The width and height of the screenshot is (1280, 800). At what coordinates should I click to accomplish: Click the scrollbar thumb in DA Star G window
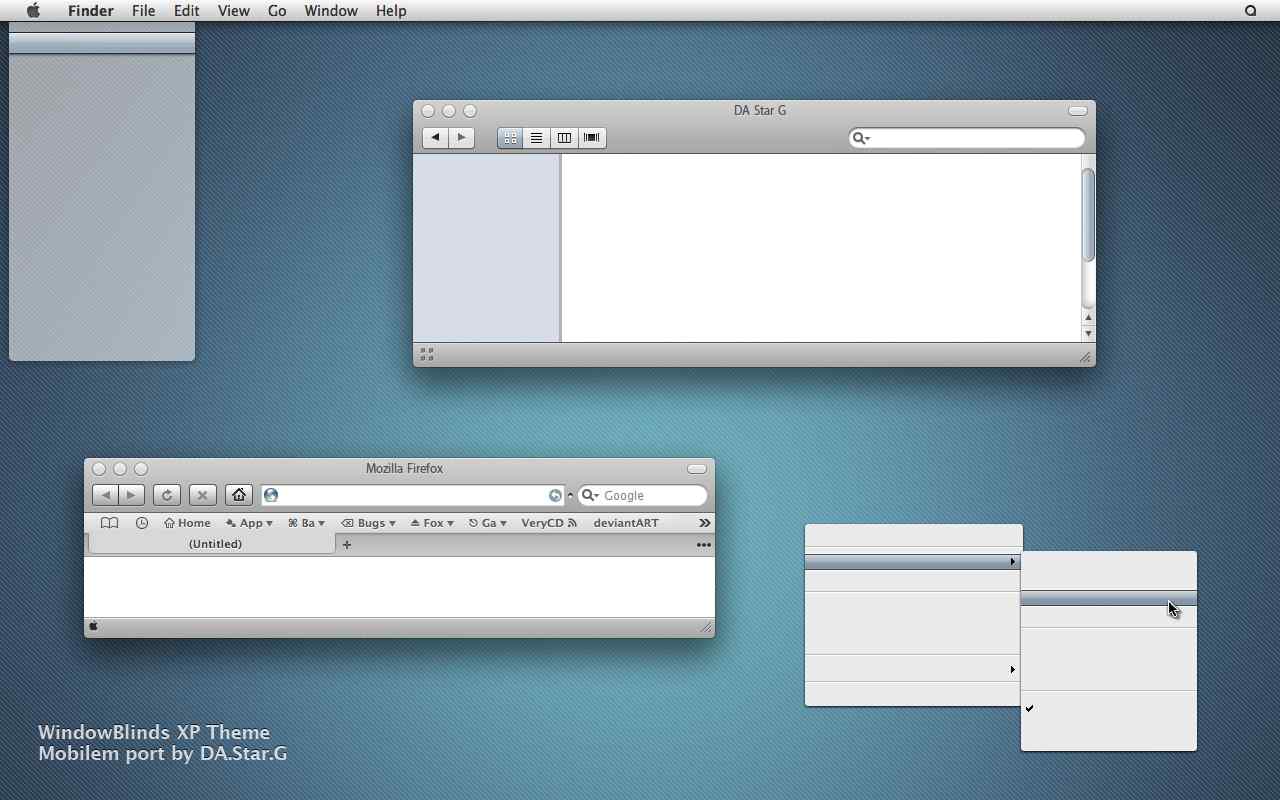click(x=1088, y=215)
